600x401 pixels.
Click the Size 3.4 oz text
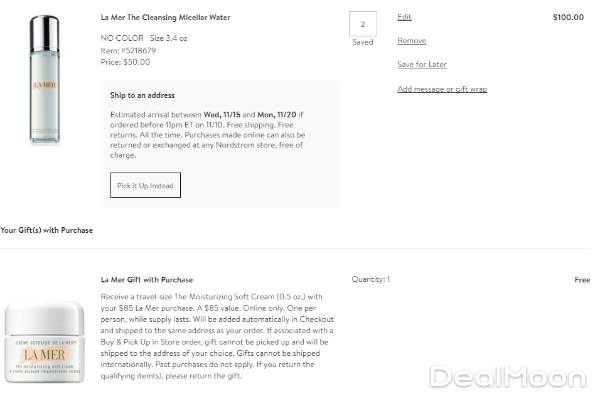(172, 37)
